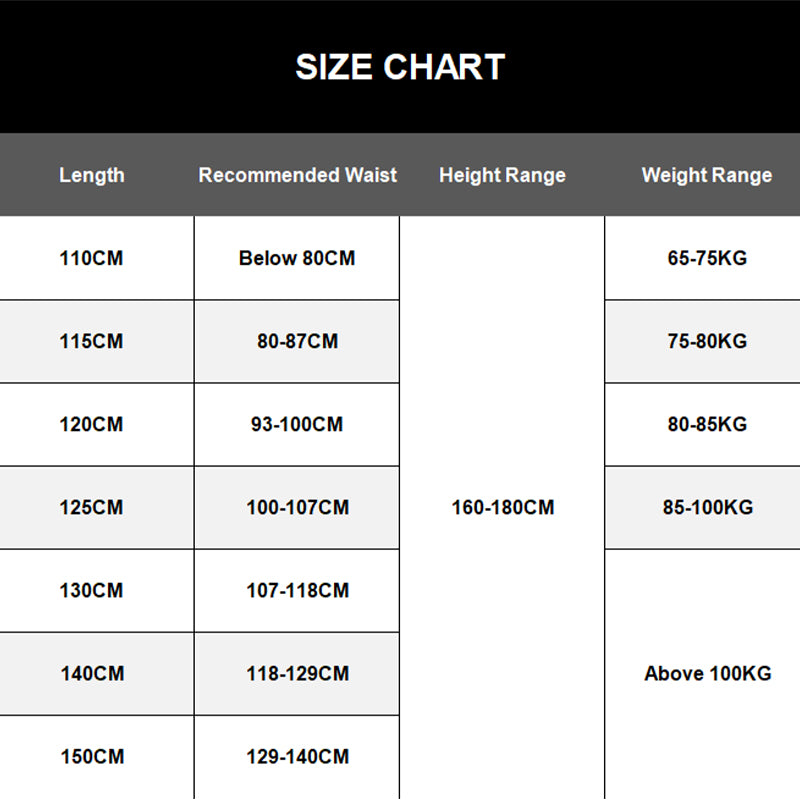This screenshot has height=800, width=800.
Task: Select the 93-100CM waist cell
Action: 297,424
